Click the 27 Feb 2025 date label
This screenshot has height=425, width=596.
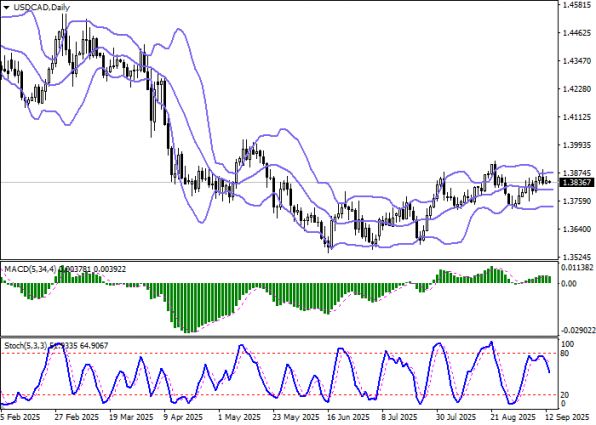(x=76, y=417)
